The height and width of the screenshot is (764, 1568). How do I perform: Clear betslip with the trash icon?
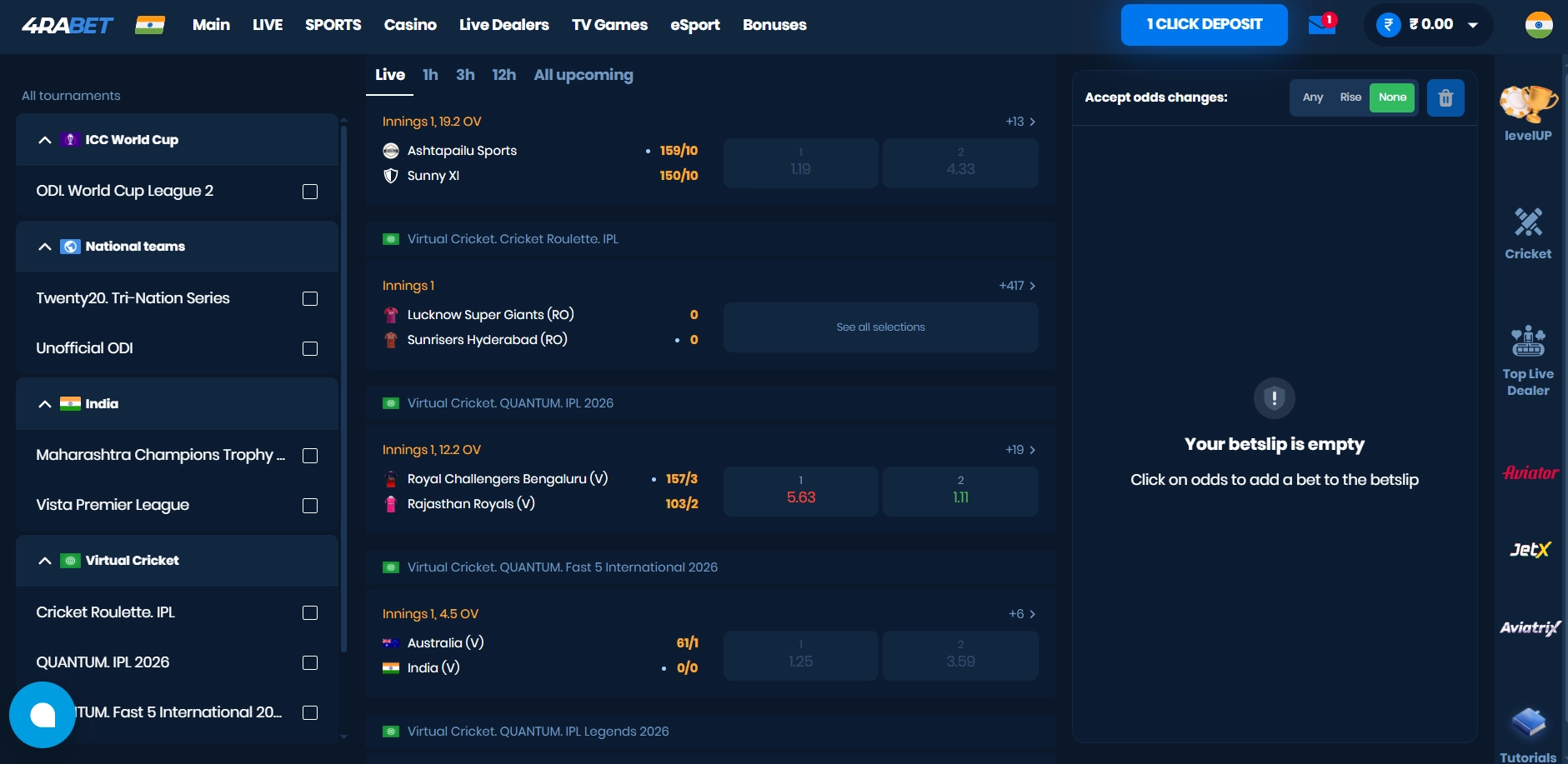(1445, 97)
